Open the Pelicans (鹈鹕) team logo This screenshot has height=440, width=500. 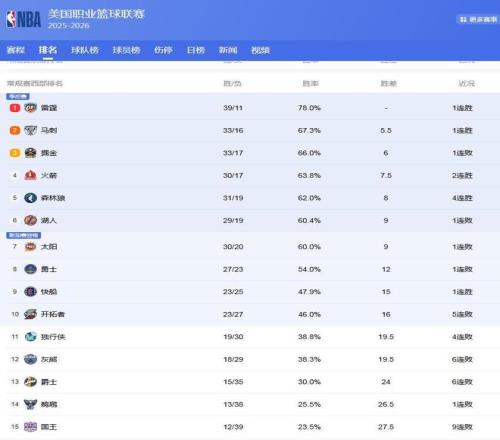point(30,404)
